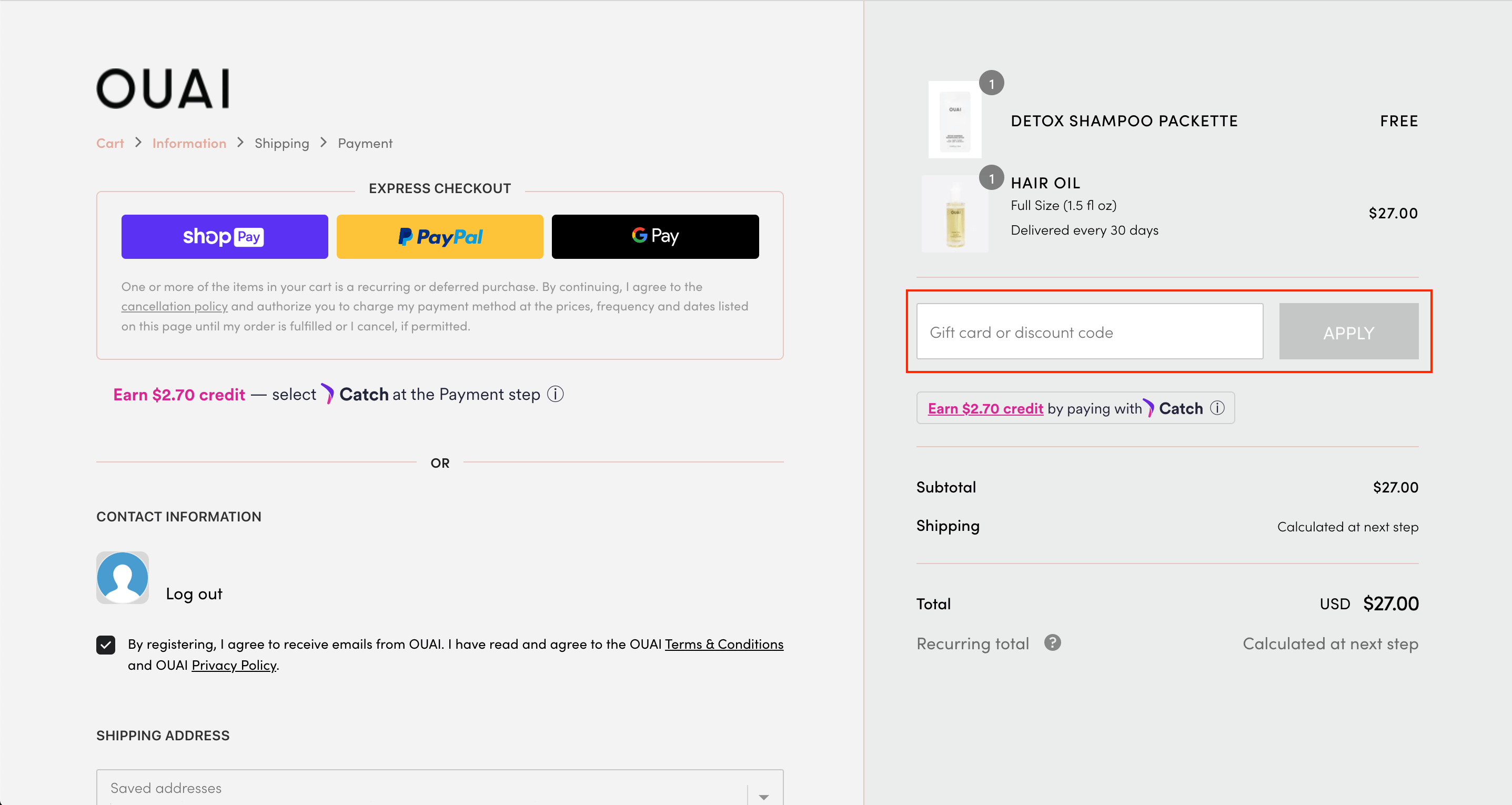This screenshot has height=805, width=1512.
Task: Select the Shop Pay express checkout icon
Action: click(224, 237)
